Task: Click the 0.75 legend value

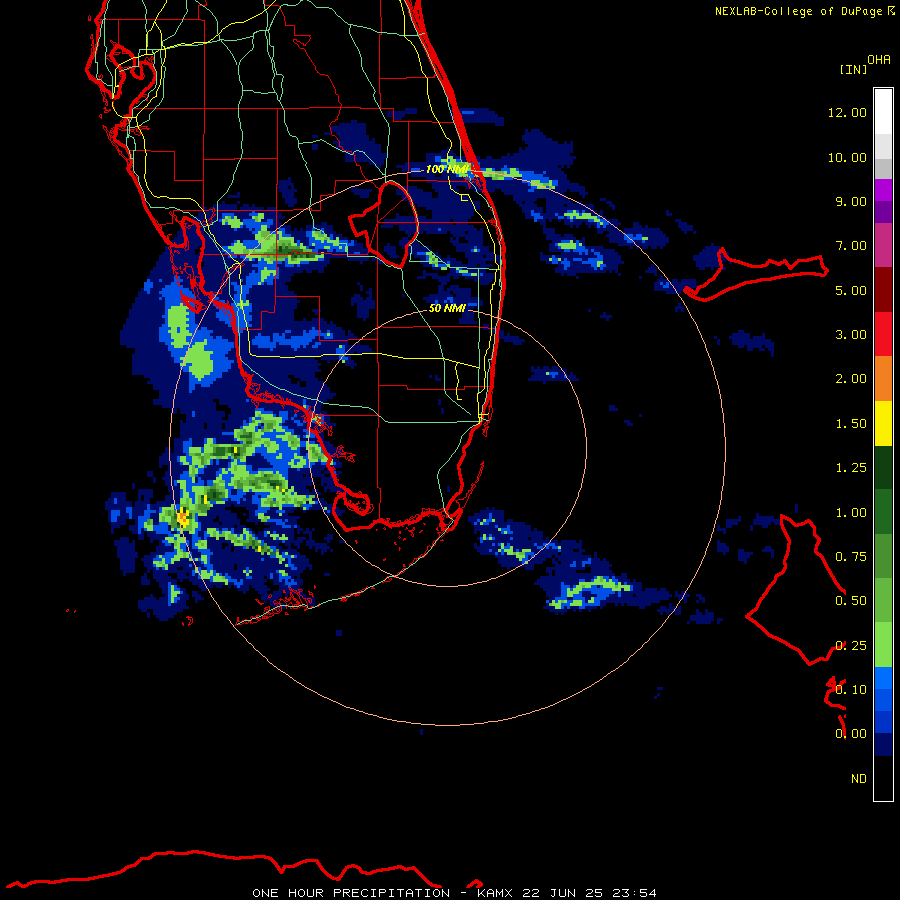Action: pos(851,557)
